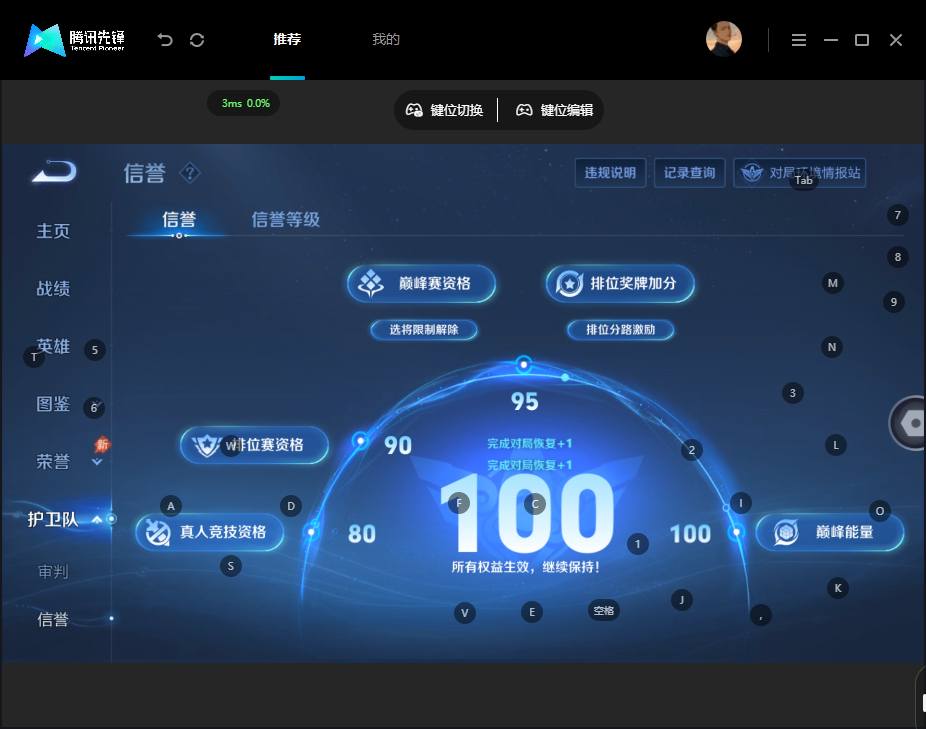Click the key marker D
The height and width of the screenshot is (729, 926).
click(291, 506)
